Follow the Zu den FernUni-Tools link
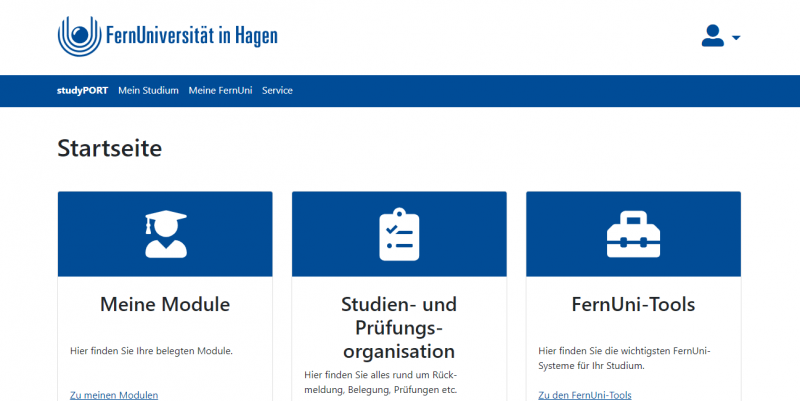The height and width of the screenshot is (401, 800). (585, 395)
